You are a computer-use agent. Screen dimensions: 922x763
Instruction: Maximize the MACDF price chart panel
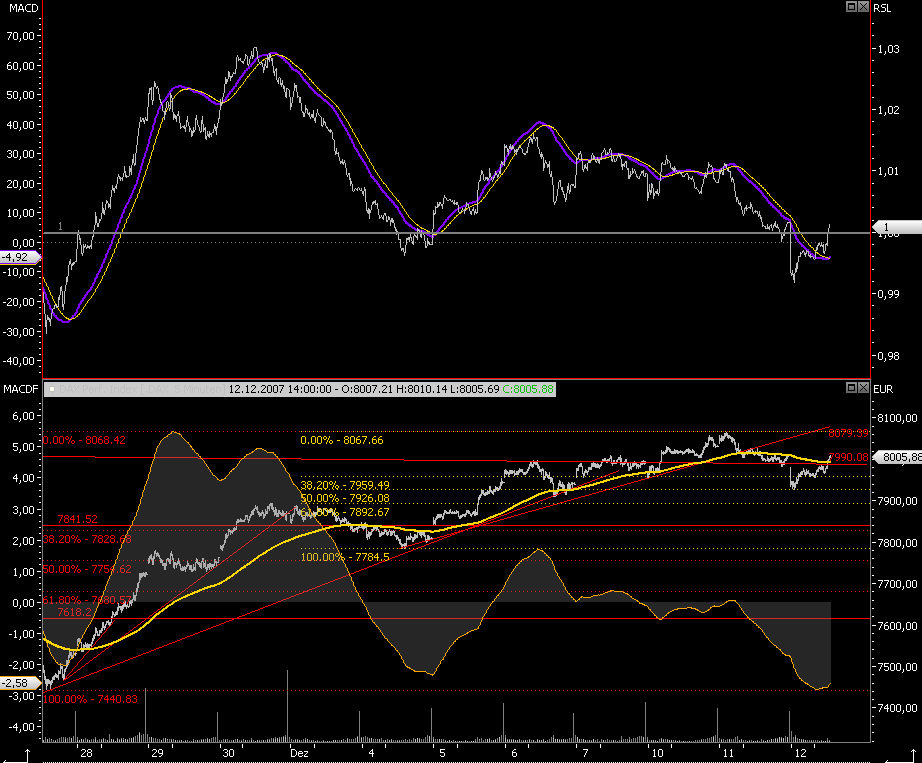[851, 387]
